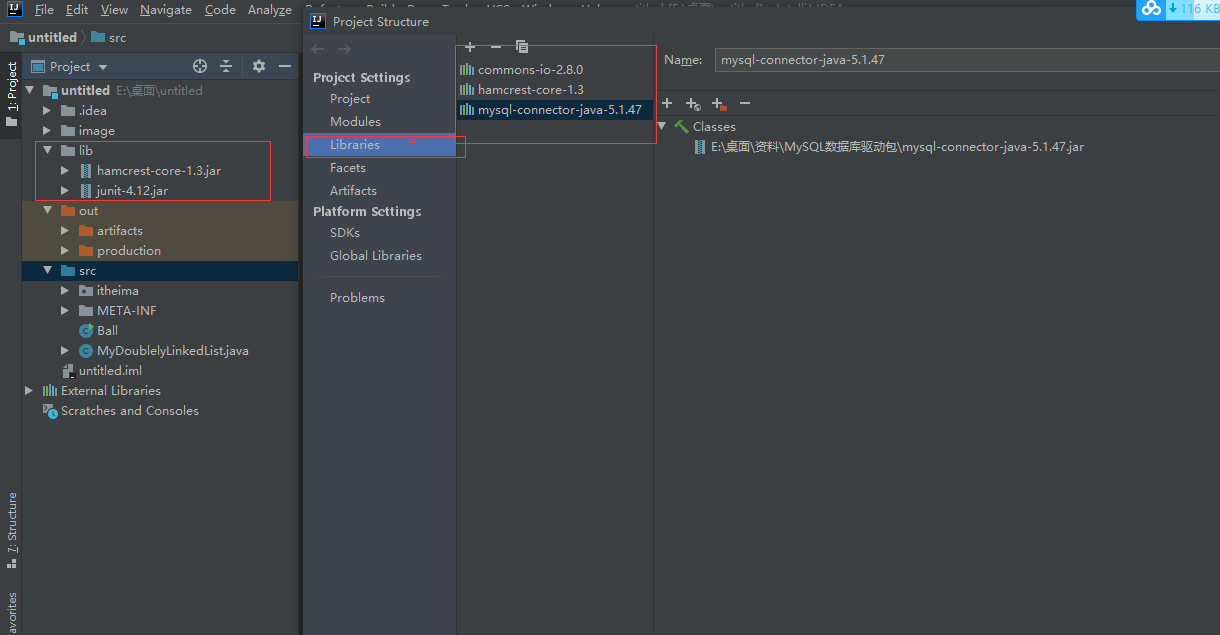
Task: Open the View menu
Action: coord(114,10)
